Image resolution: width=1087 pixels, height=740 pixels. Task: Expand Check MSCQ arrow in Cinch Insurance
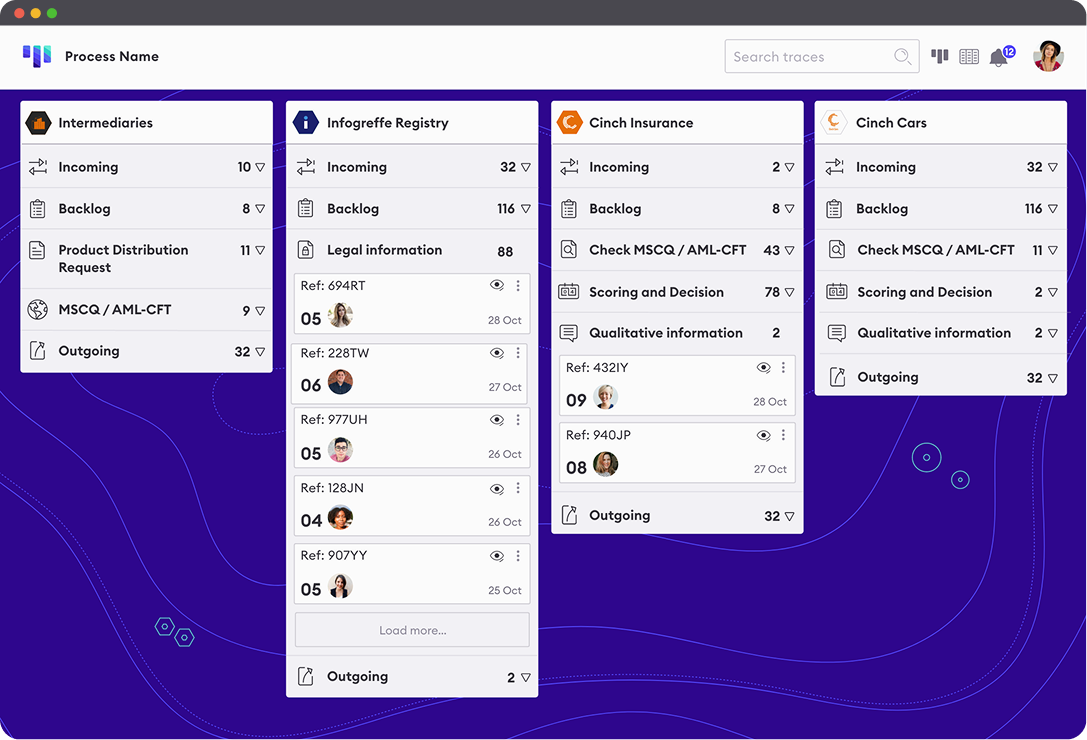[x=789, y=250]
